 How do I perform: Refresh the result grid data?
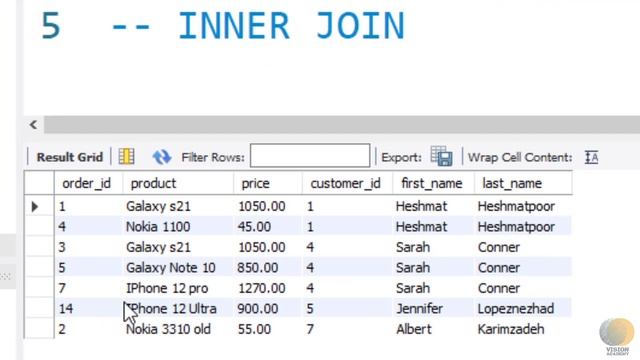[x=162, y=157]
